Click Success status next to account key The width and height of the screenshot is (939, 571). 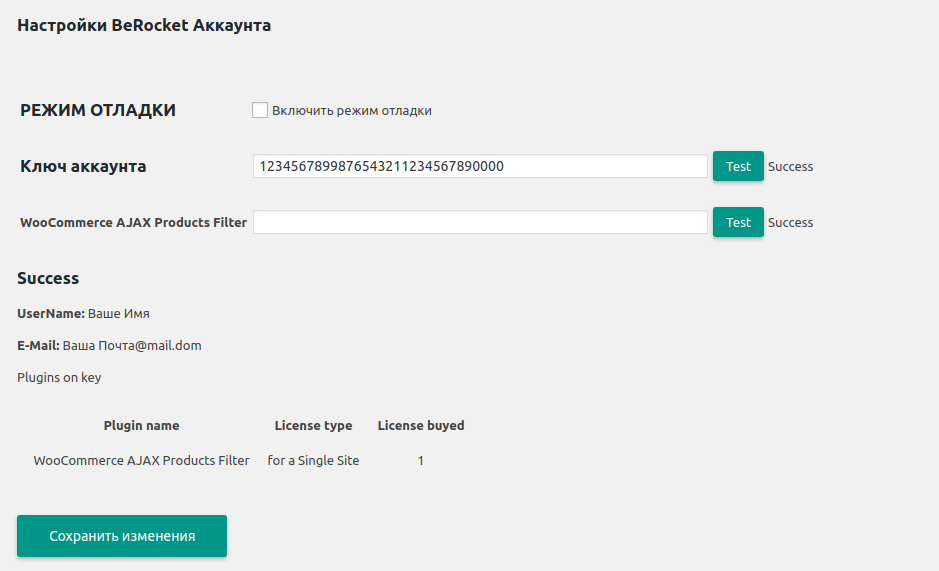tap(790, 167)
